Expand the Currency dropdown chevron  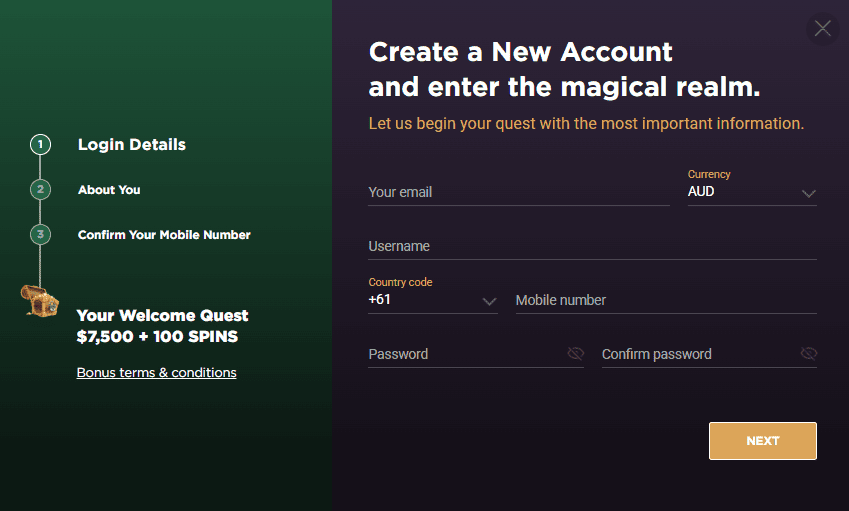pyautogui.click(x=808, y=193)
